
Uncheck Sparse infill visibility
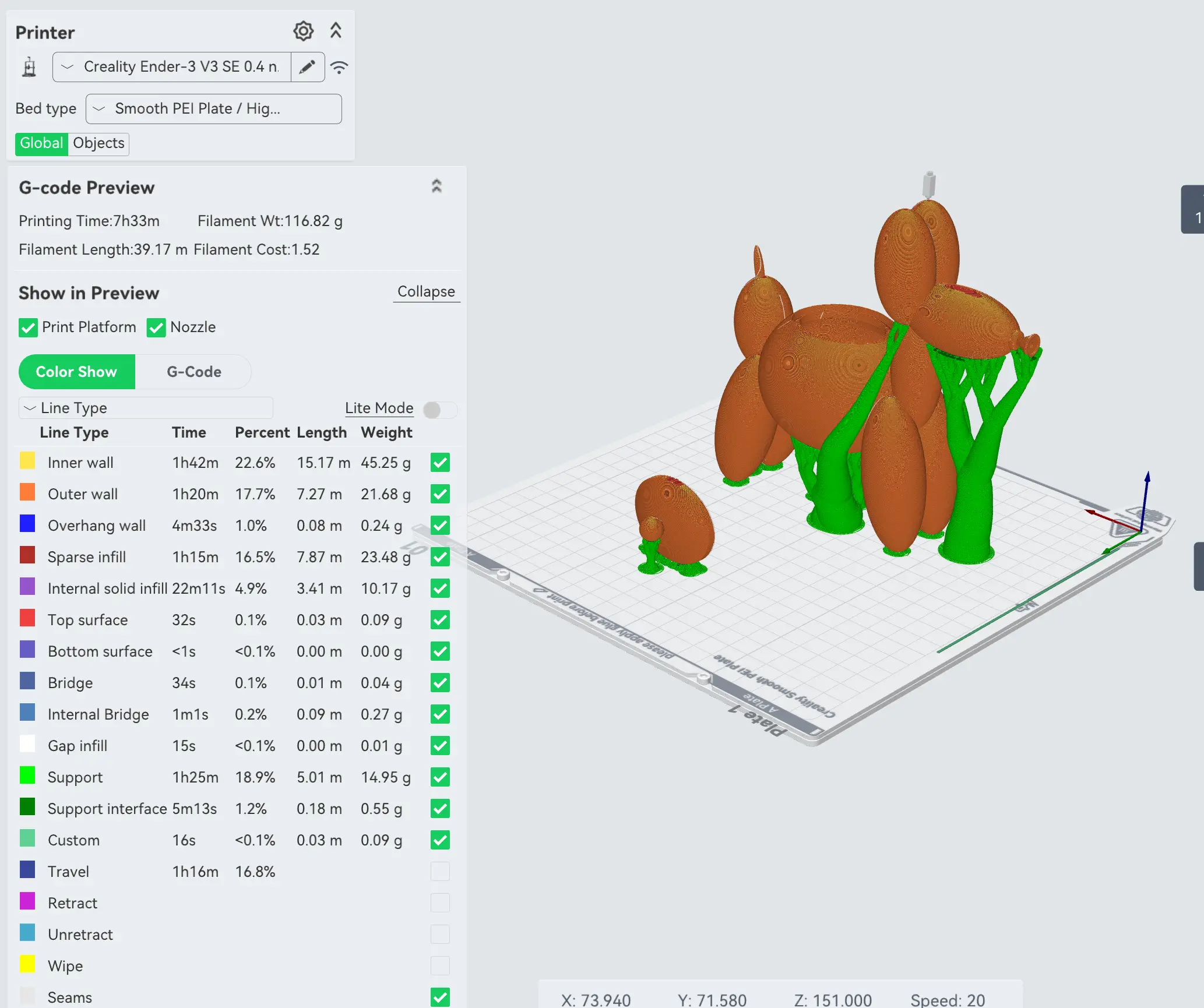[440, 557]
